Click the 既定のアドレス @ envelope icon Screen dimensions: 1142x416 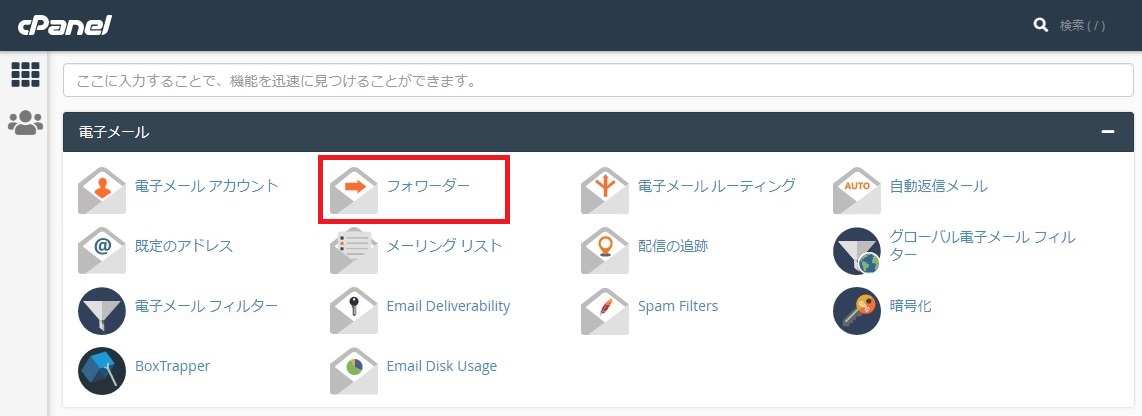click(x=102, y=251)
